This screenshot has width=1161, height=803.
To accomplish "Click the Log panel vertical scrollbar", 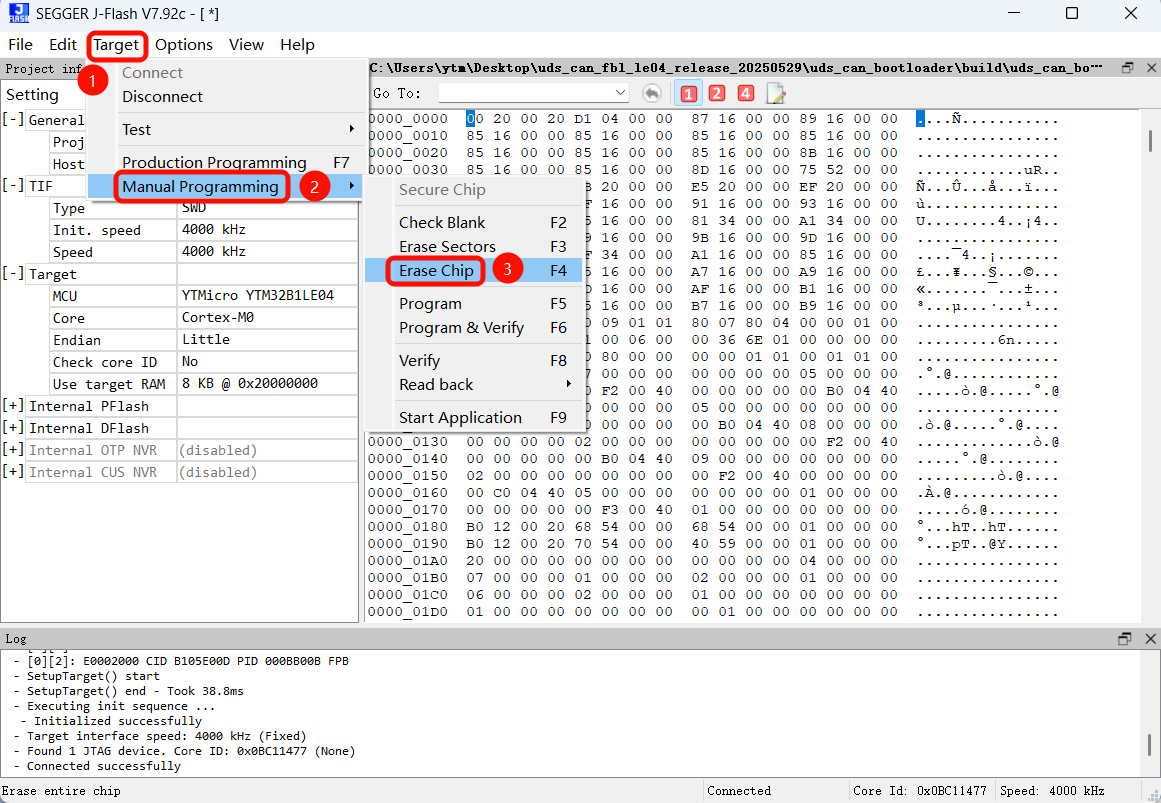I will pos(1150,745).
